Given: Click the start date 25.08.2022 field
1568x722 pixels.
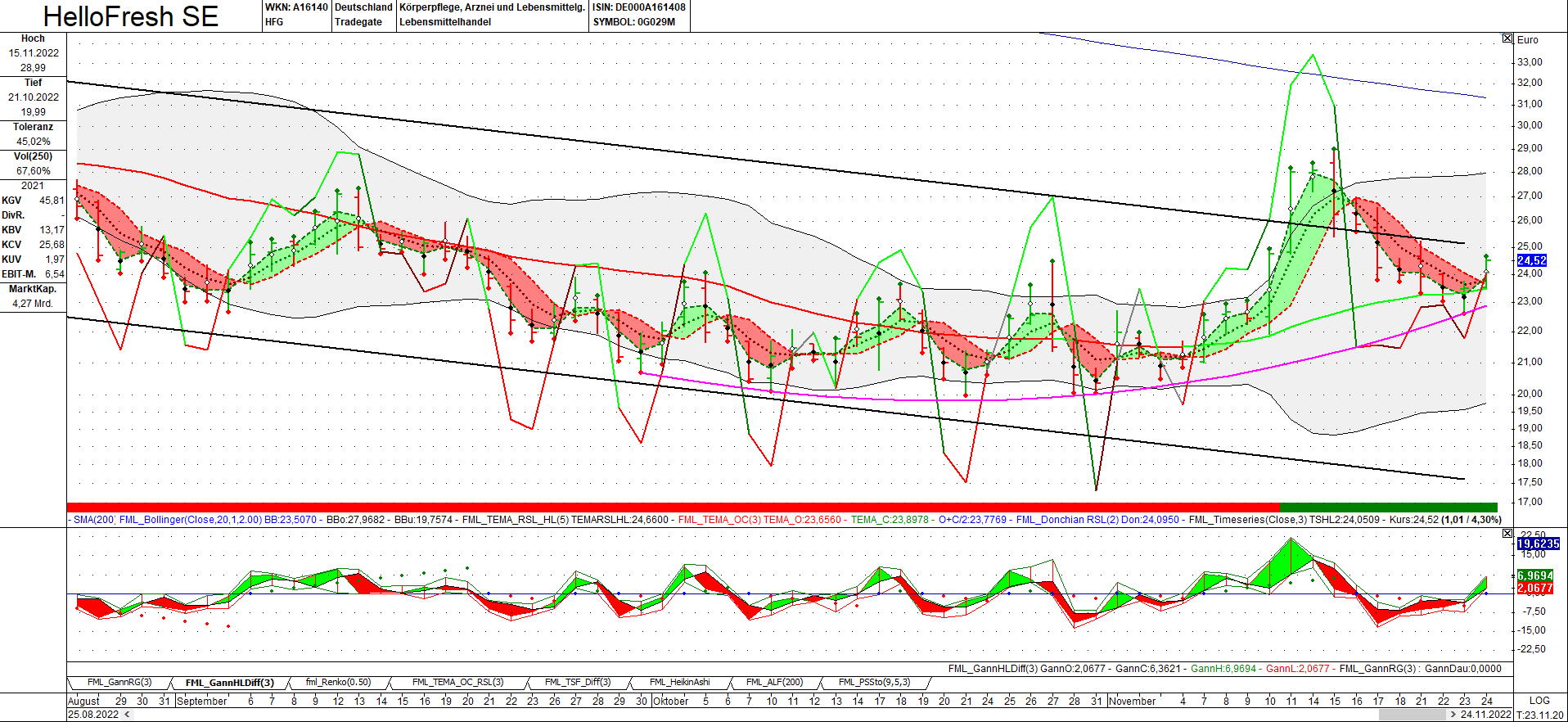Looking at the screenshot, I should tap(93, 715).
